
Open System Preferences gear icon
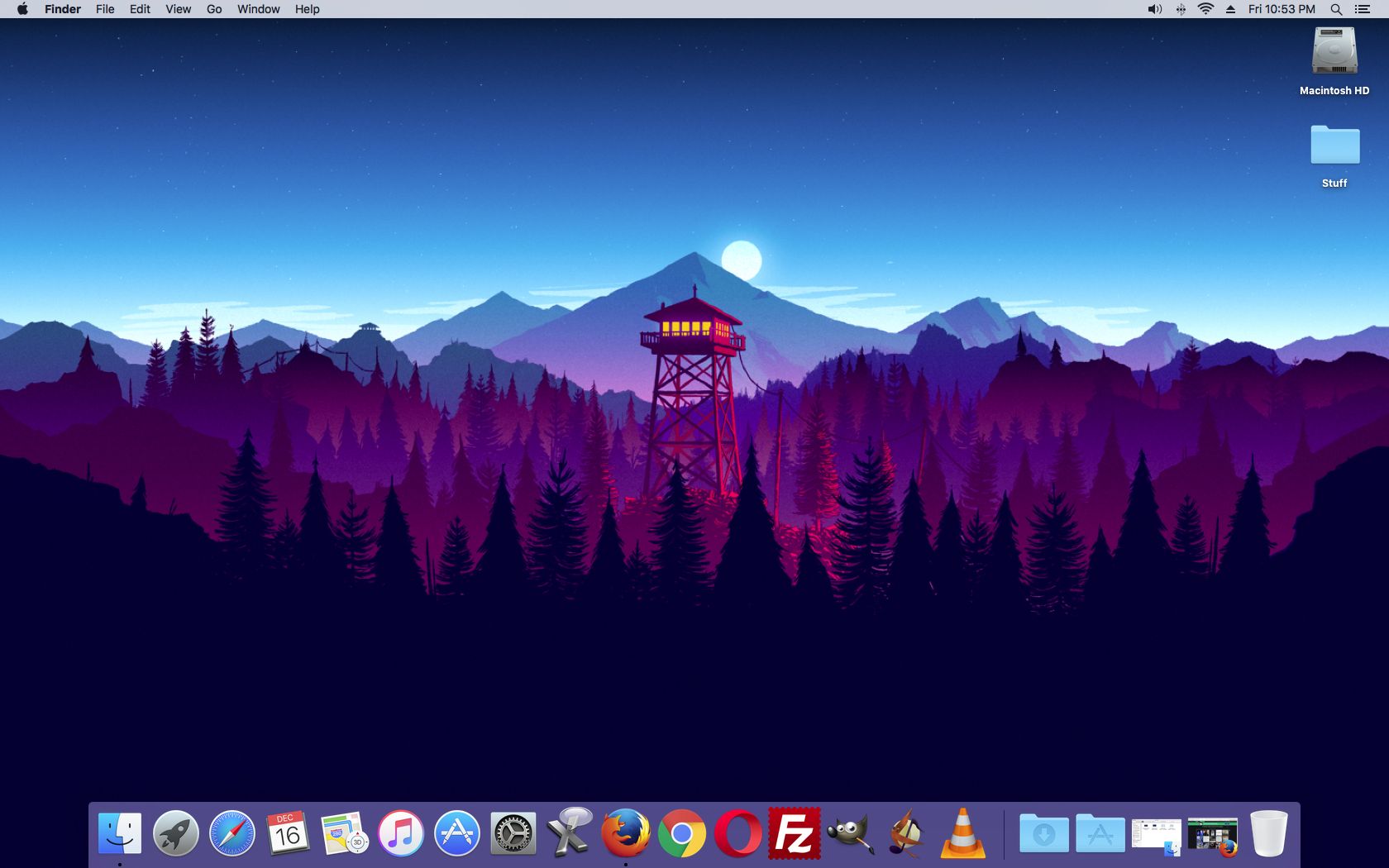pos(513,832)
